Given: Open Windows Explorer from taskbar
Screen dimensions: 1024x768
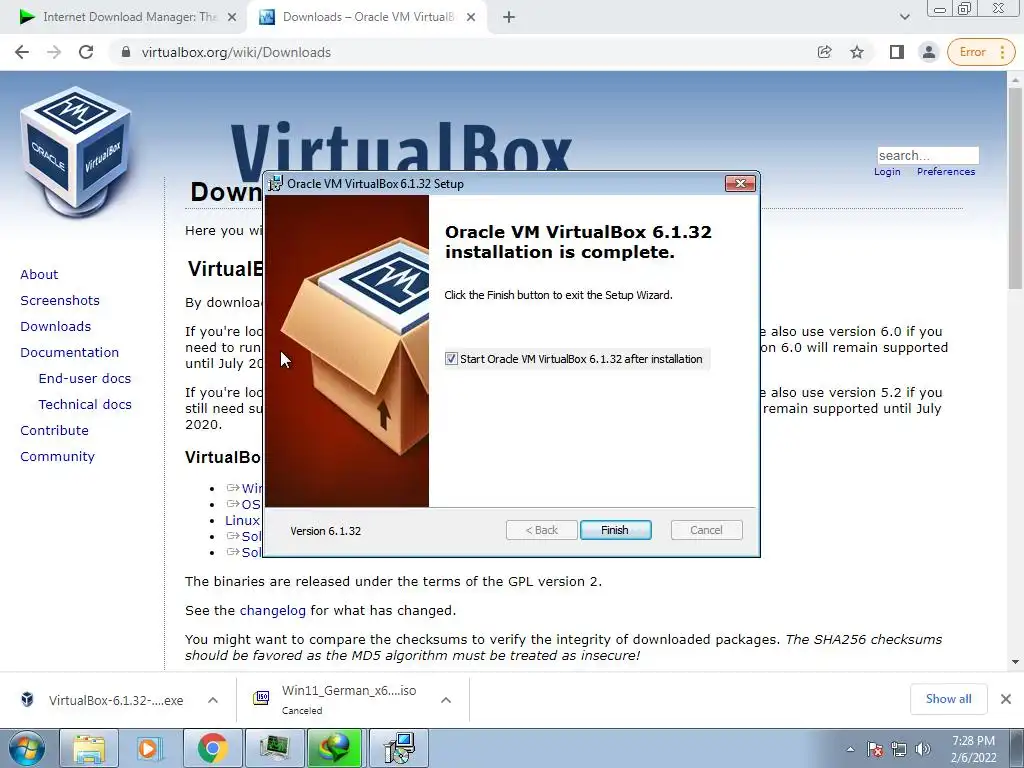Looking at the screenshot, I should point(89,748).
